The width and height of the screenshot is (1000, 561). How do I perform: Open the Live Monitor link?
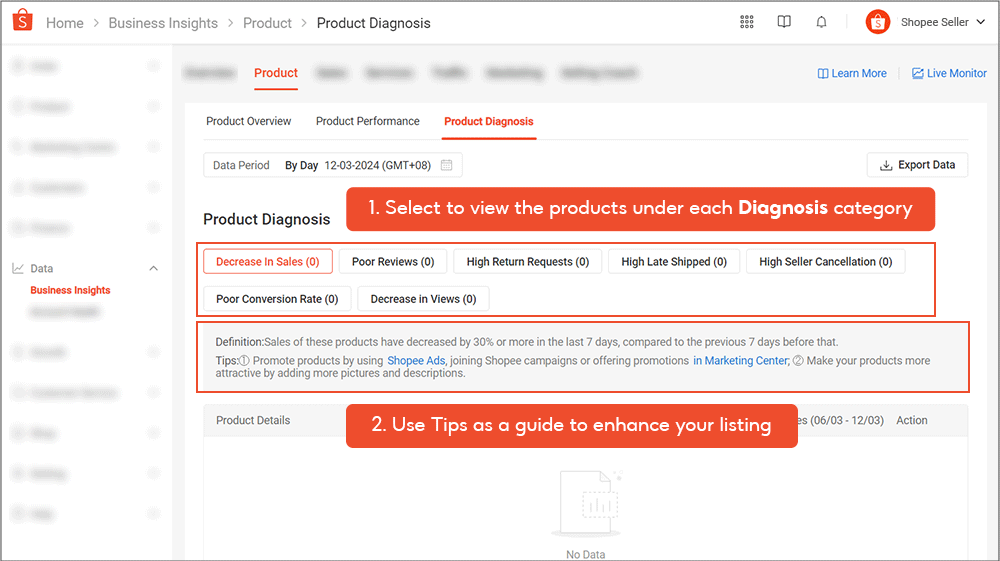point(950,73)
